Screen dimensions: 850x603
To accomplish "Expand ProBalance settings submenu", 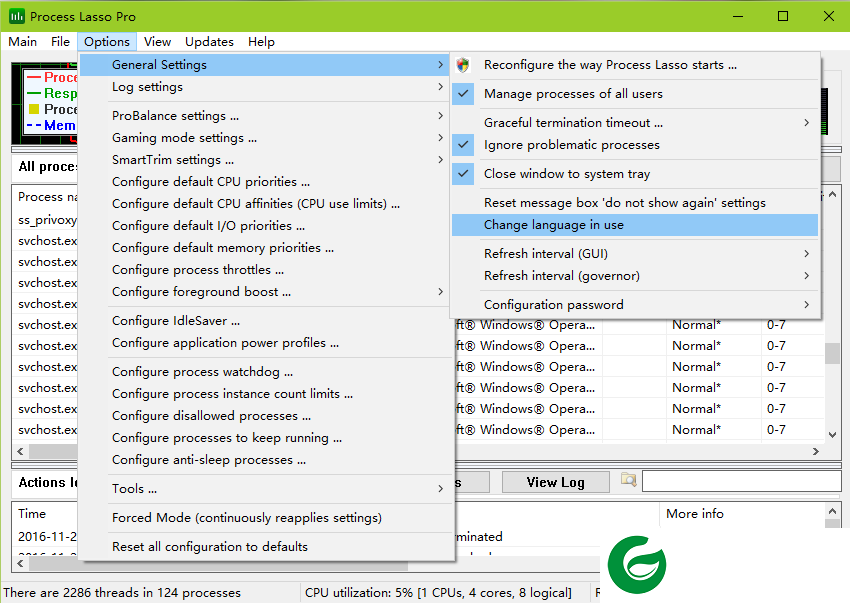I will pyautogui.click(x=266, y=116).
